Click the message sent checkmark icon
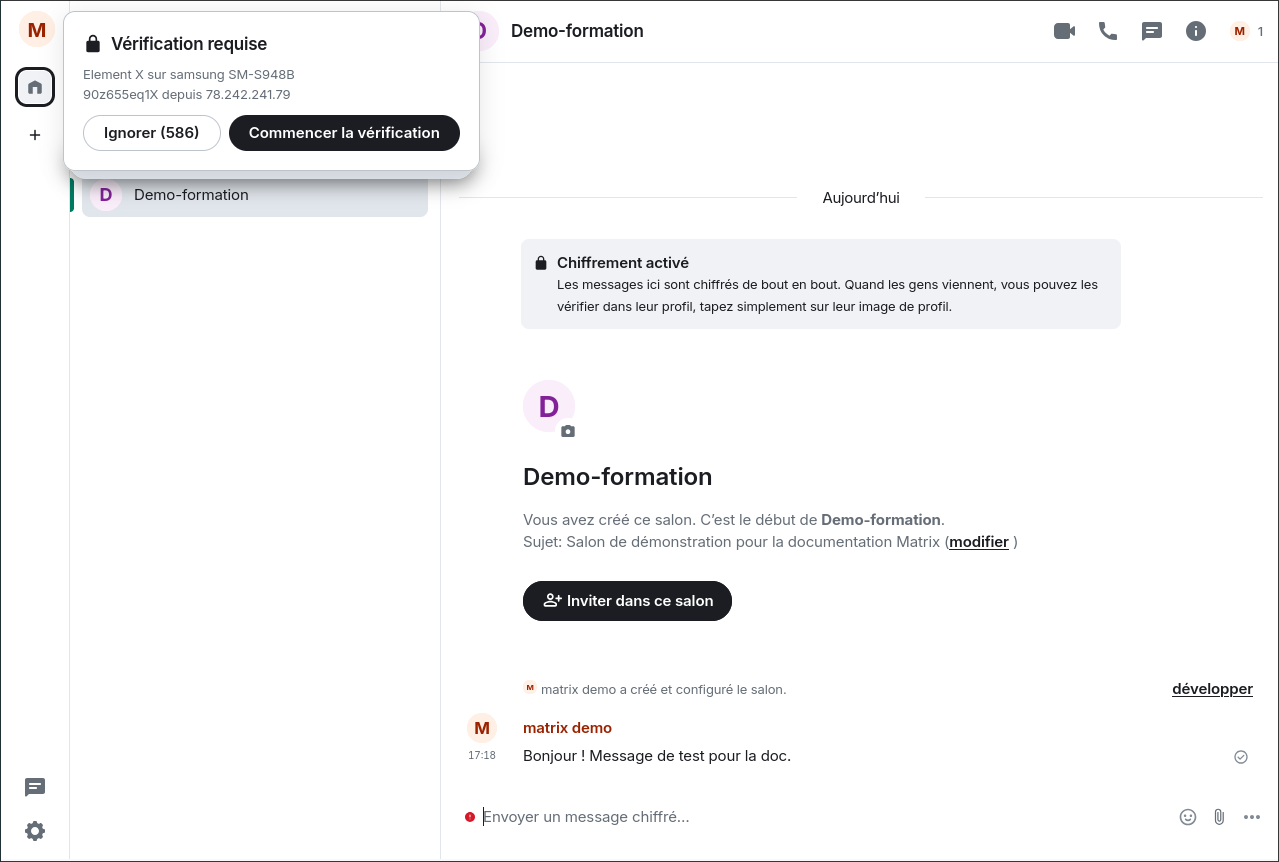1279x862 pixels. point(1241,757)
